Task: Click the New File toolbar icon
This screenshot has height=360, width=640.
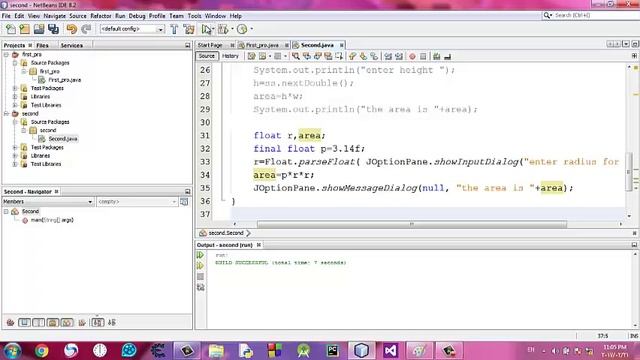Action: pos(11,29)
